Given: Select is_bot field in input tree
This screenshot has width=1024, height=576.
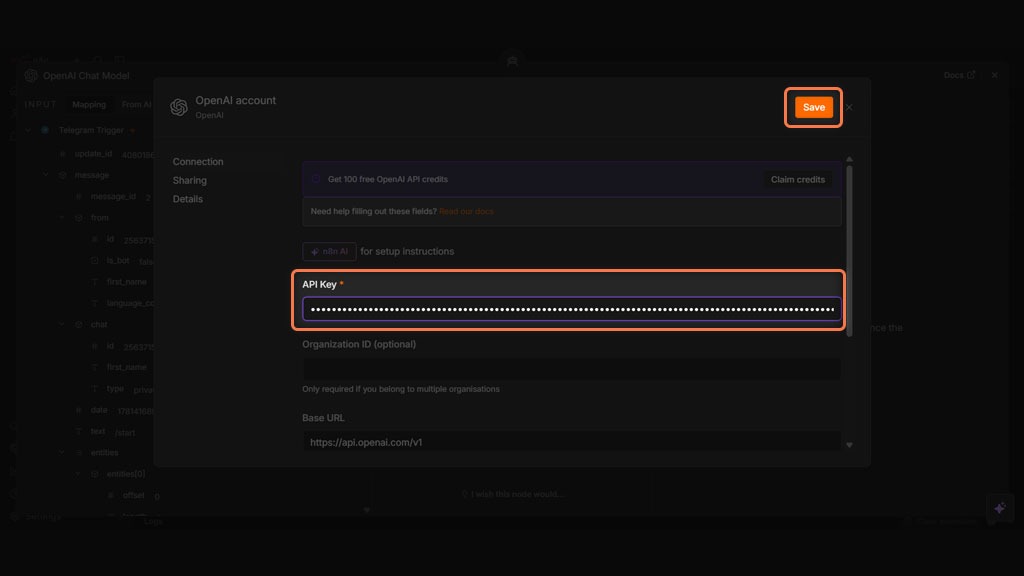Looking at the screenshot, I should point(118,260).
